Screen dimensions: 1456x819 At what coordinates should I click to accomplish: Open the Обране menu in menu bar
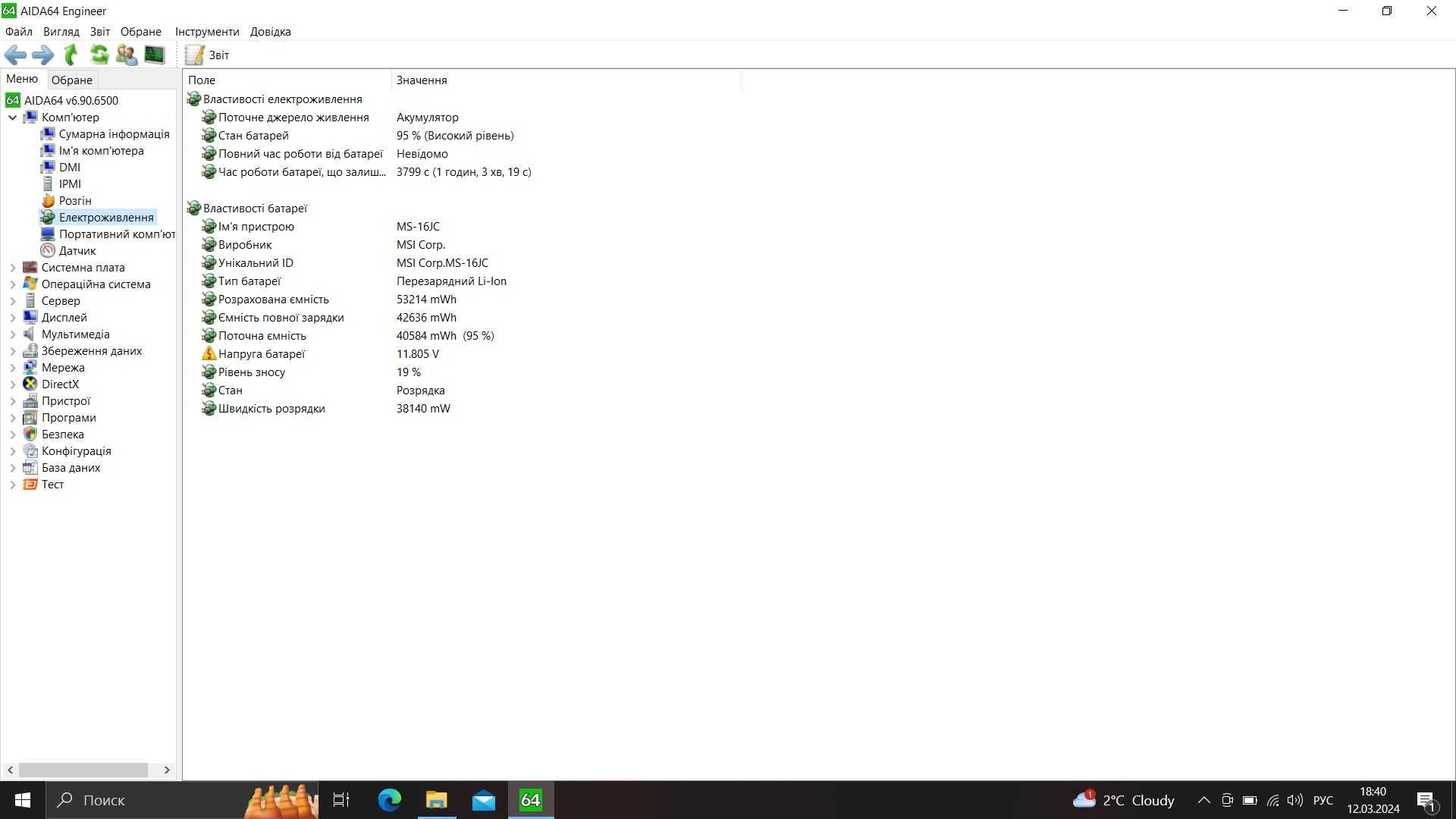pyautogui.click(x=141, y=32)
